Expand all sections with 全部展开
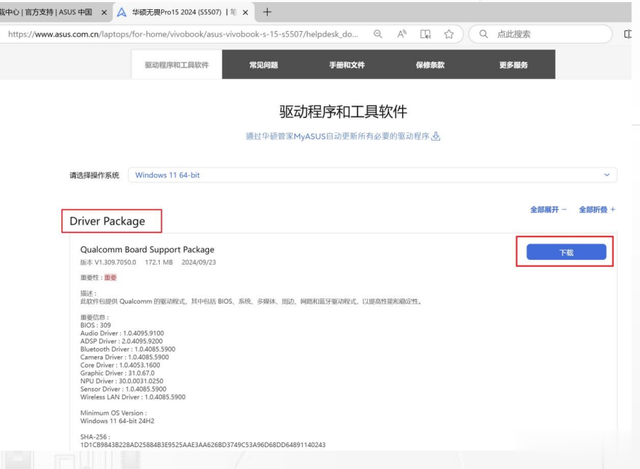 tap(548, 209)
